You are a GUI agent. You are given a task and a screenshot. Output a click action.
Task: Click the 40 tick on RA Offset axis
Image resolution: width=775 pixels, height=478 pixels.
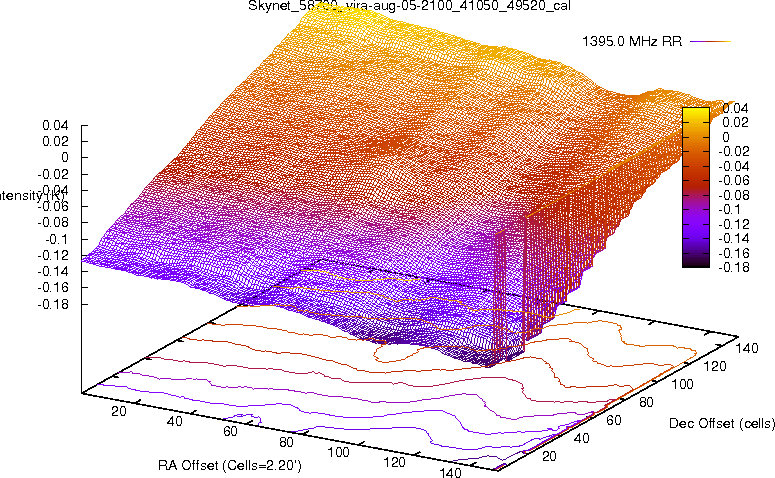pos(174,421)
